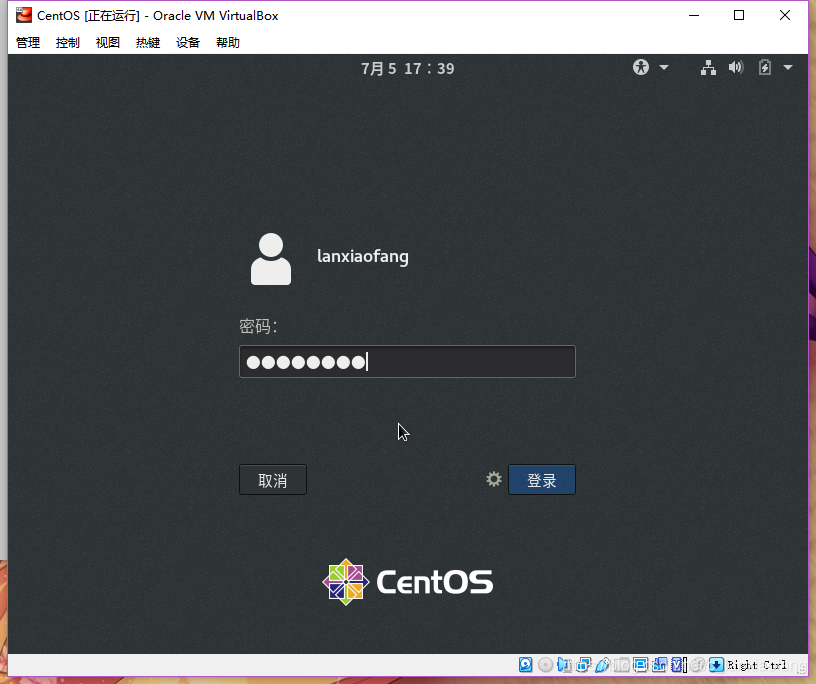
Task: Click the USB devices status icon
Action: (x=602, y=665)
